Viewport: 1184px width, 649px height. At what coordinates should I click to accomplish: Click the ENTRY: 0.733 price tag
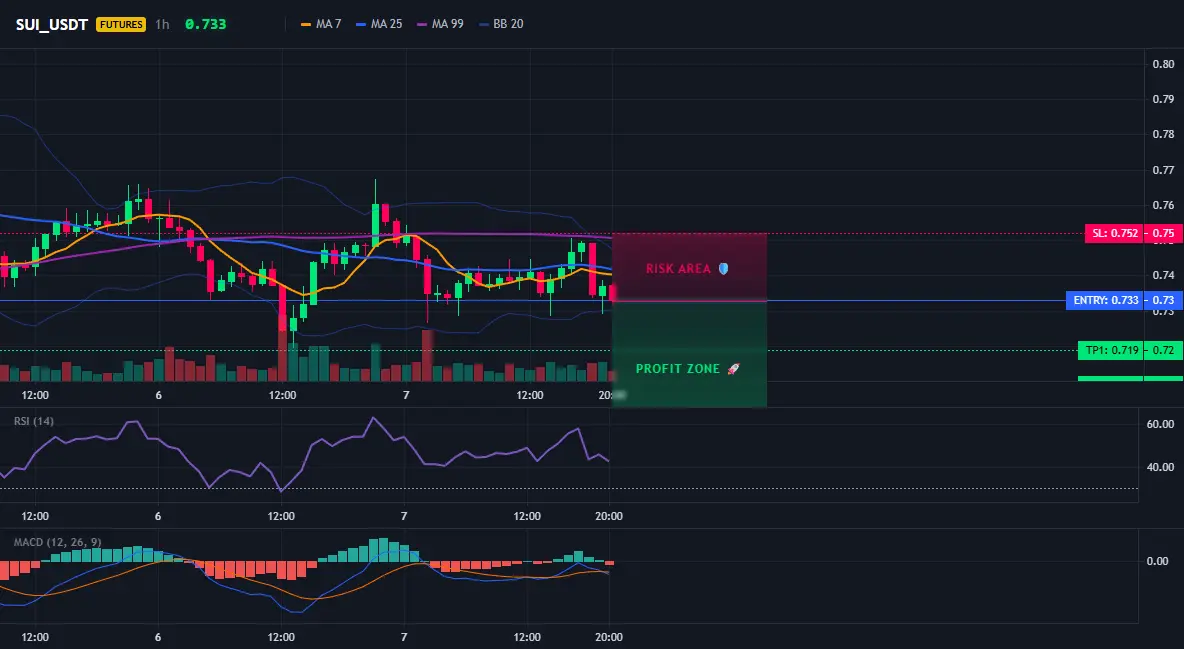1105,300
